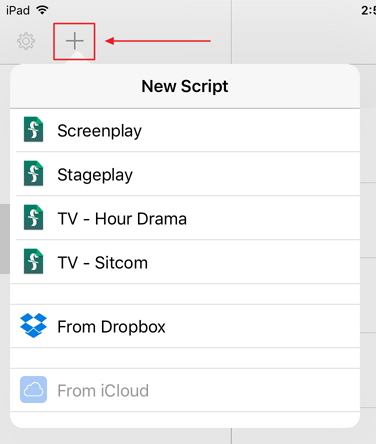Image resolution: width=376 pixels, height=444 pixels.
Task: Import a script From Dropbox
Action: [185, 326]
